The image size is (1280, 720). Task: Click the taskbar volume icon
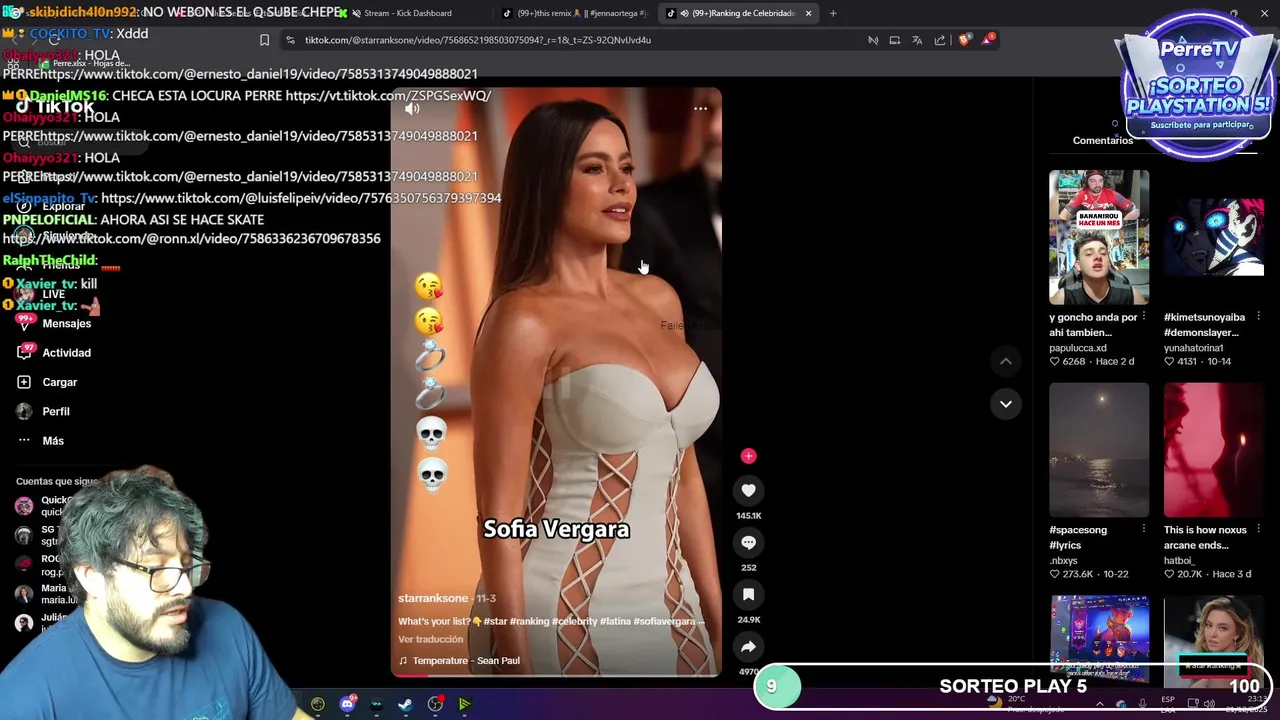1209,704
